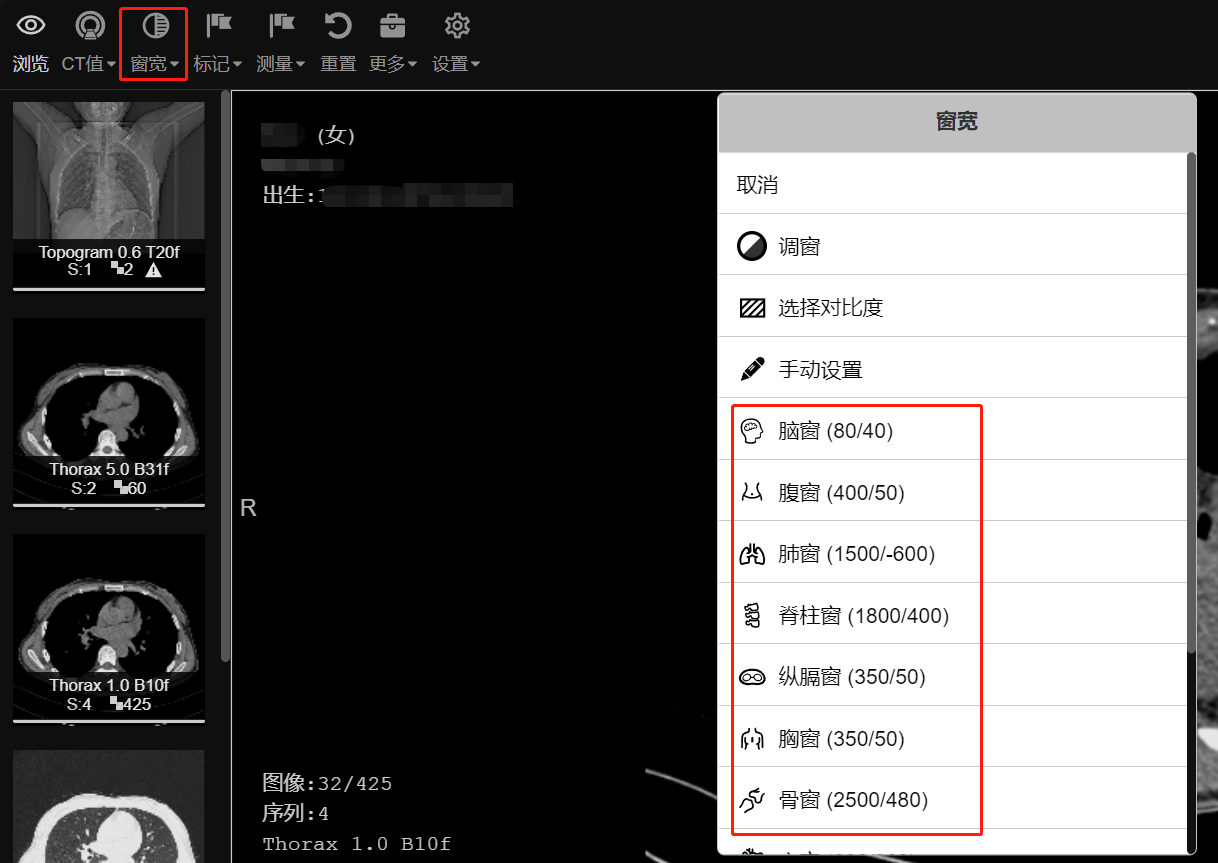Click the 图像:32/425 overlay text
The width and height of the screenshot is (1218, 863).
coord(327,783)
